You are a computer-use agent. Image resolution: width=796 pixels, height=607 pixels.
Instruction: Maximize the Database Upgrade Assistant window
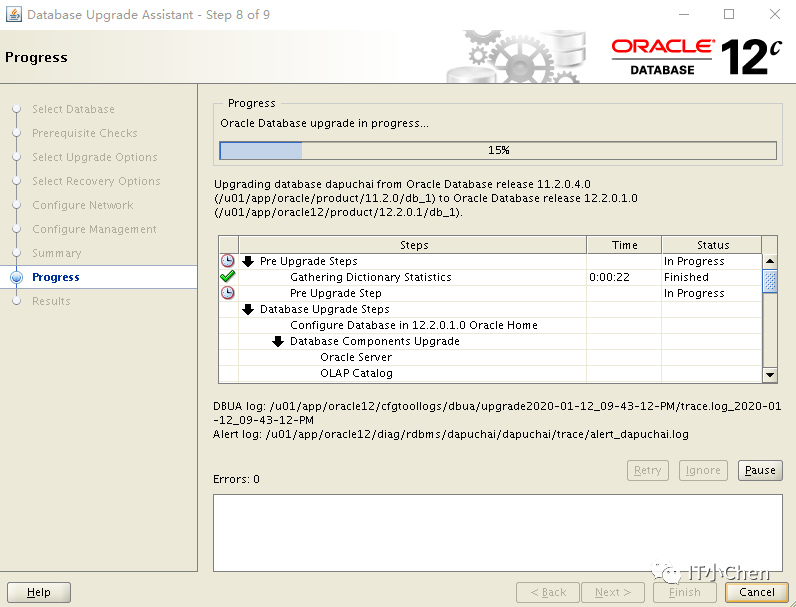[729, 14]
